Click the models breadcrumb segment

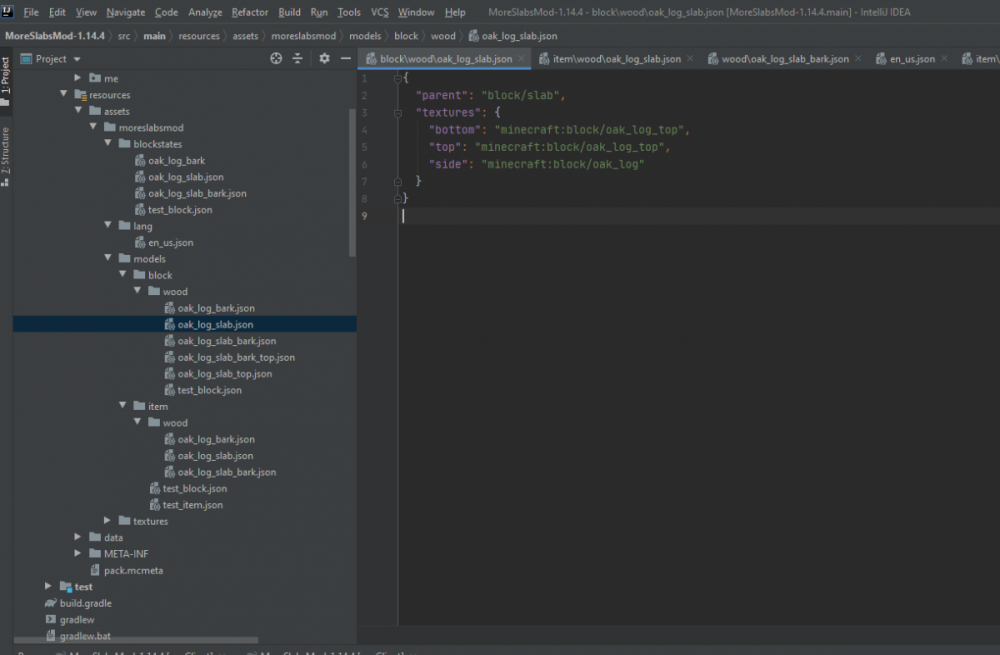(x=365, y=36)
